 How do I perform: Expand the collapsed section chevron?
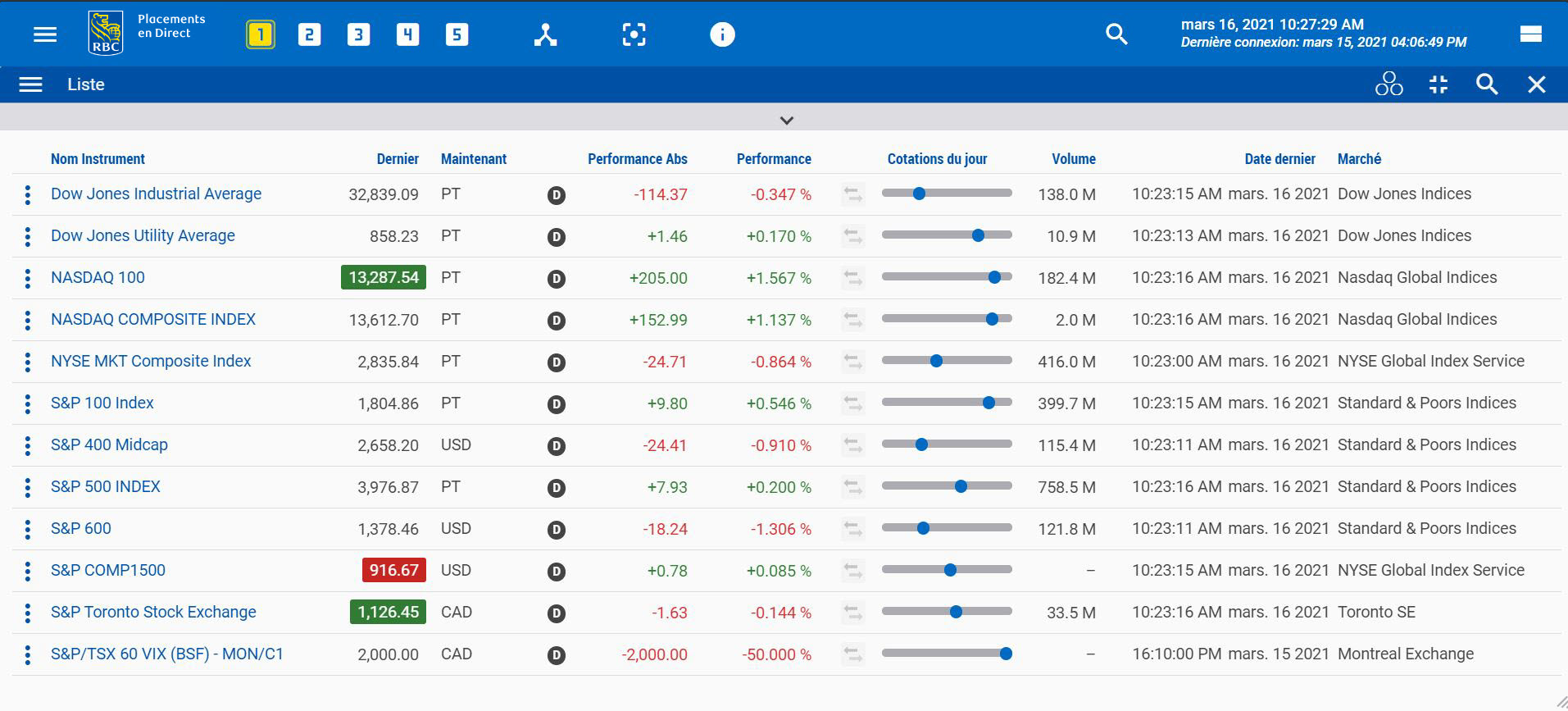(x=786, y=121)
